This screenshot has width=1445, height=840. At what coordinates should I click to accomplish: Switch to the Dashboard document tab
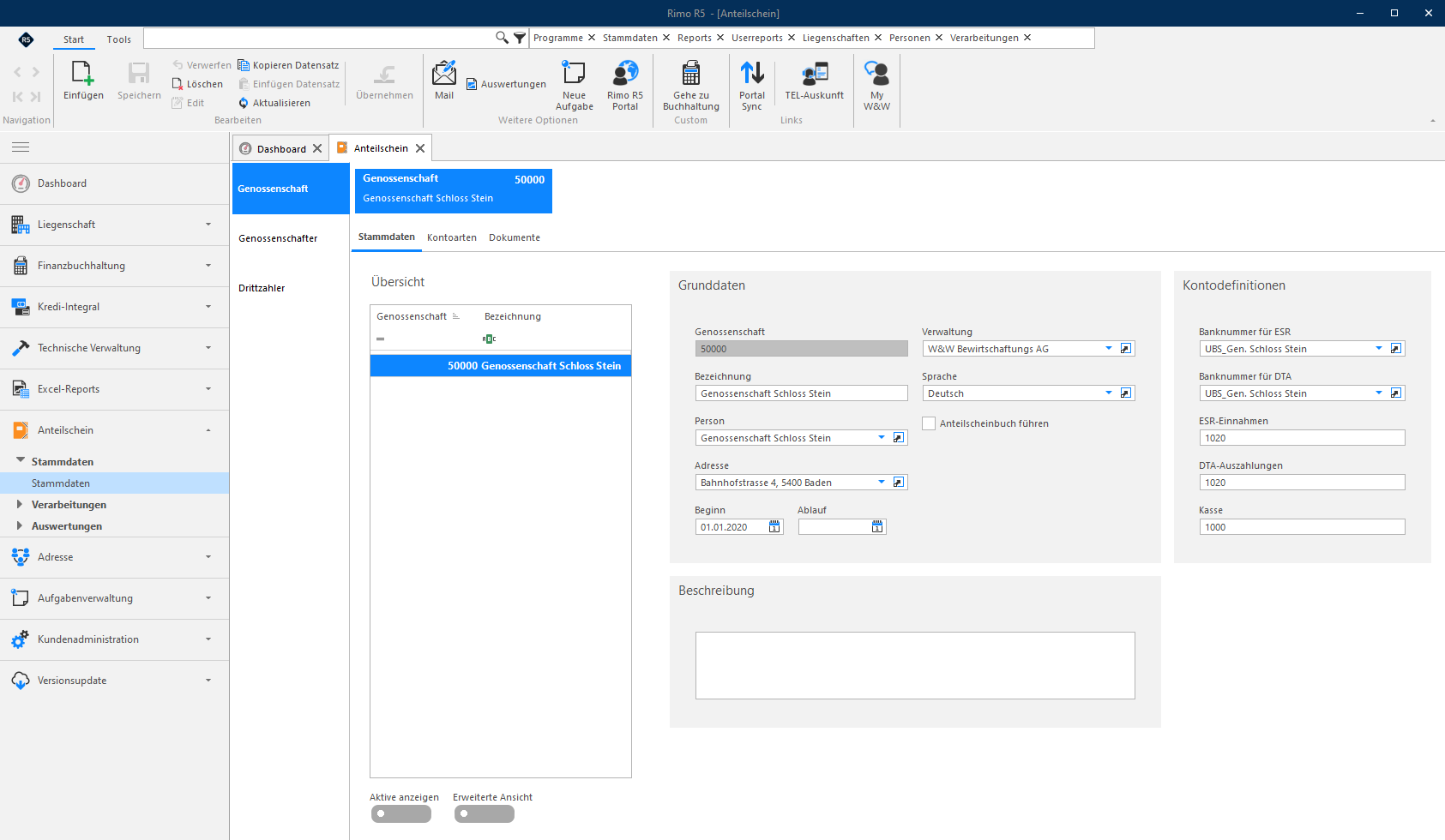[281, 148]
